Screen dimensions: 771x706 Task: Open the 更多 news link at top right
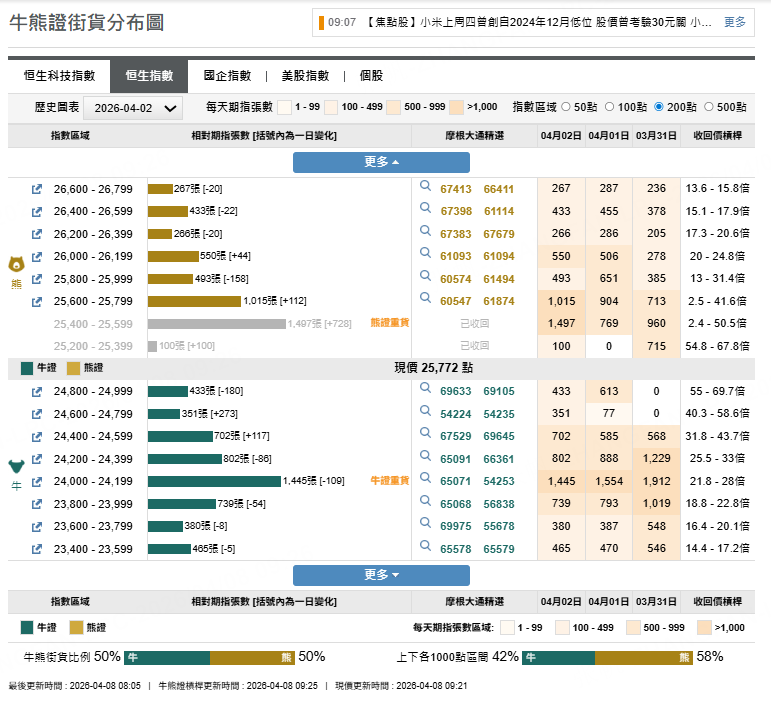(734, 22)
